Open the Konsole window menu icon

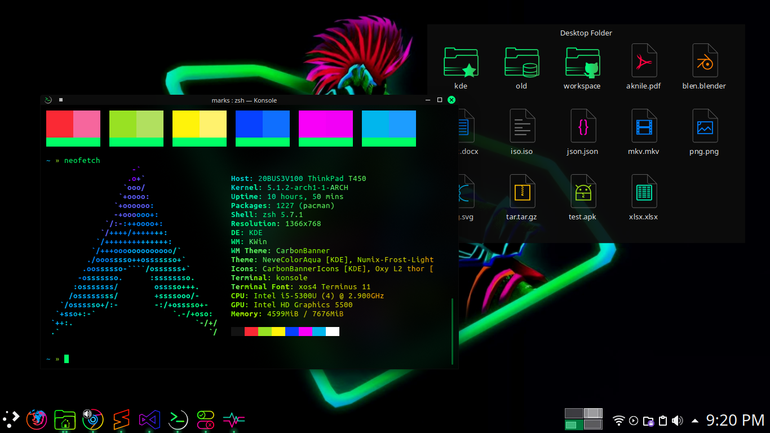pos(48,100)
